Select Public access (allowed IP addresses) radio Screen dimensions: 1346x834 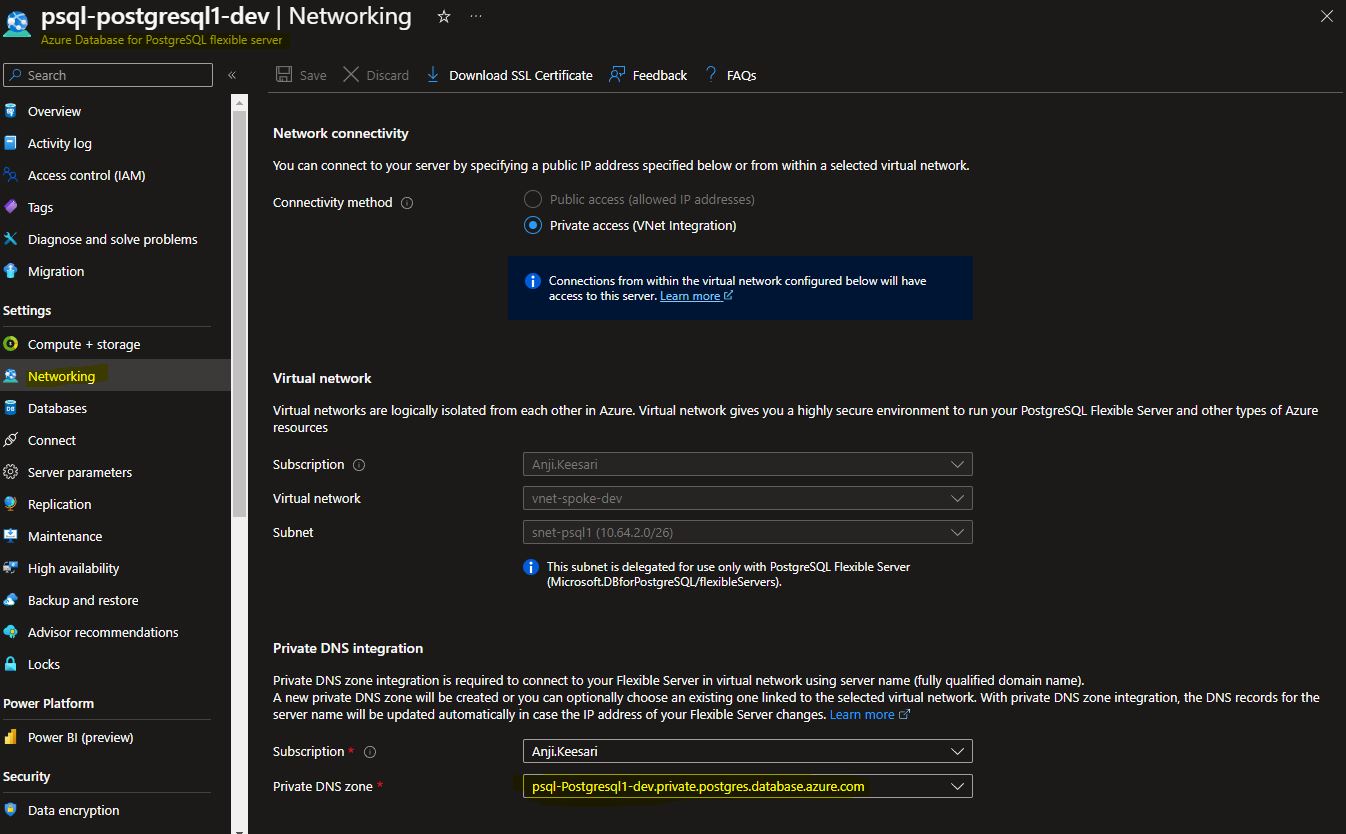[x=533, y=199]
